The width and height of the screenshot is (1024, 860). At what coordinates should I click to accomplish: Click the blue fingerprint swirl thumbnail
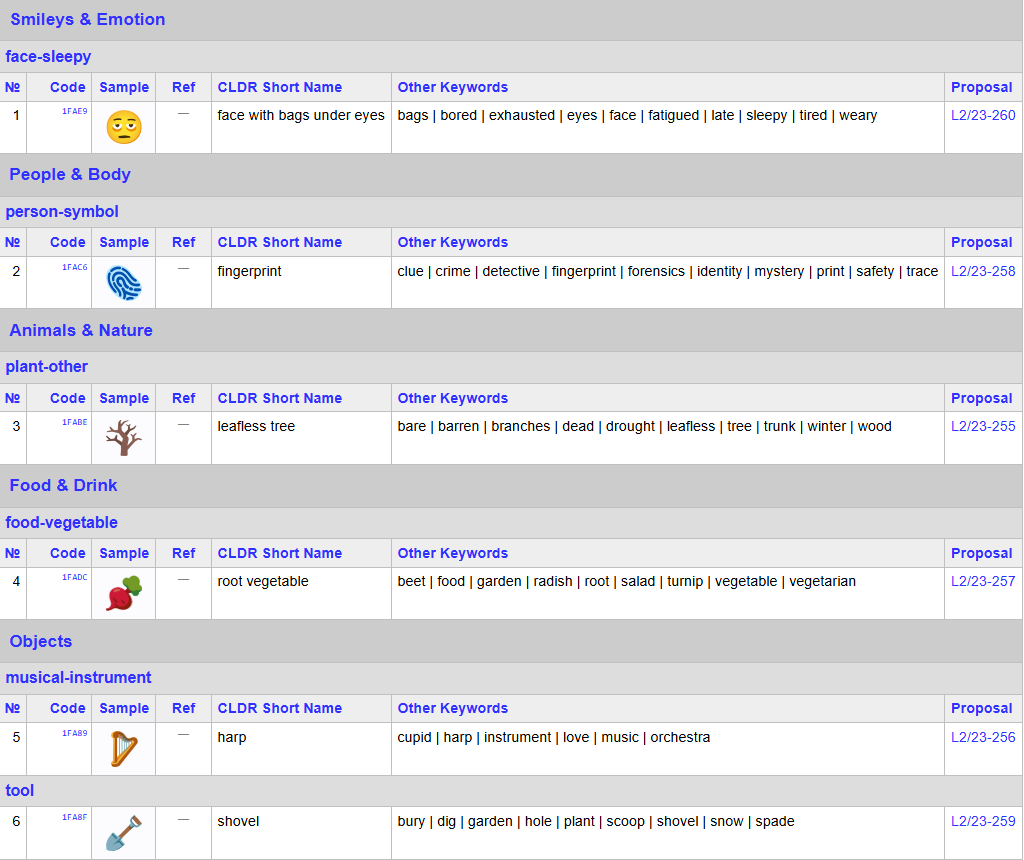tap(123, 282)
